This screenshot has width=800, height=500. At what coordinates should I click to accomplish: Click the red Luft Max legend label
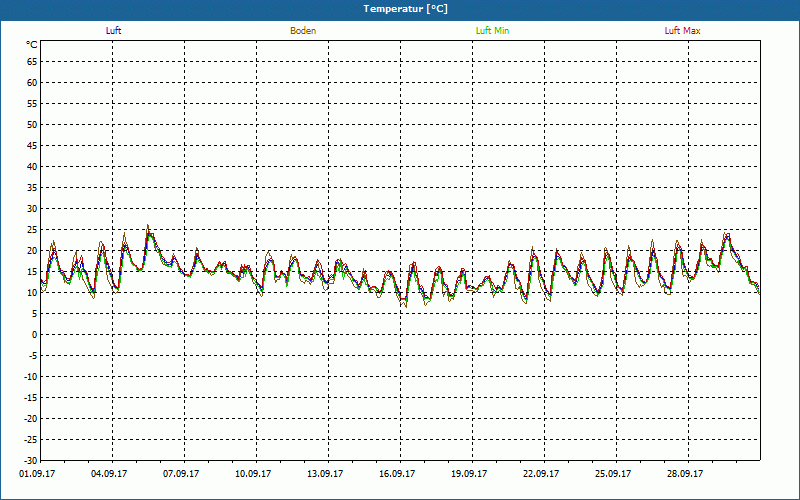point(682,31)
